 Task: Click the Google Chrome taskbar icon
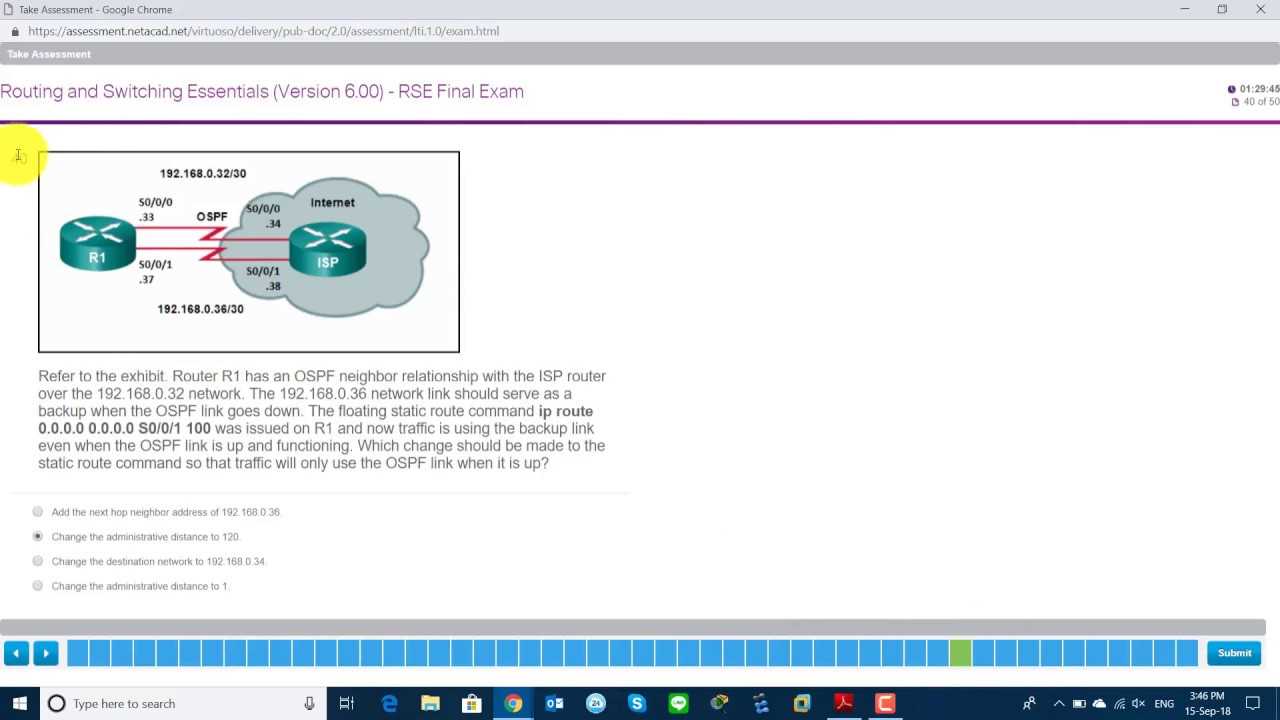(513, 703)
